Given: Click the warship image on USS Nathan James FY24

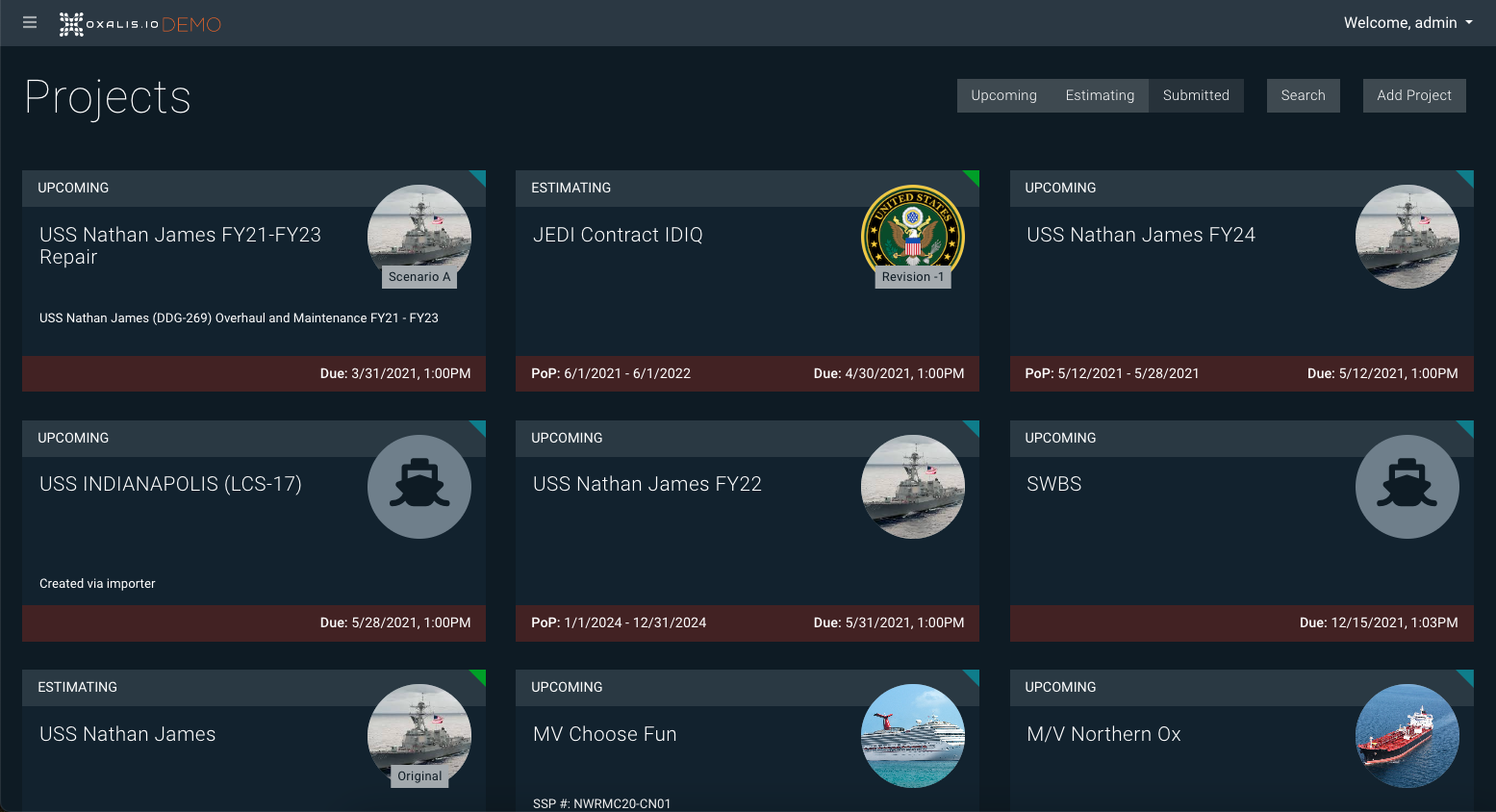Looking at the screenshot, I should click(x=1407, y=236).
